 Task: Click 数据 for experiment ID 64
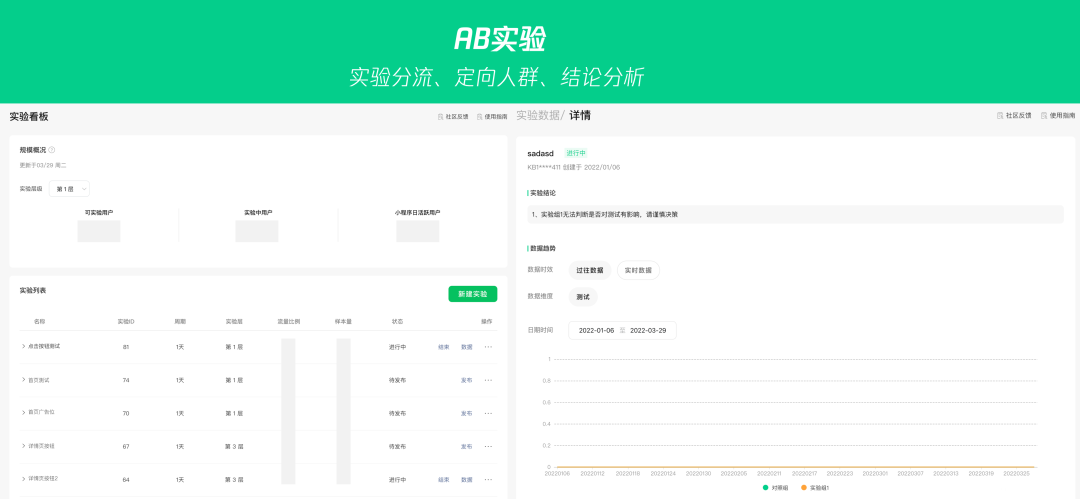pos(467,479)
